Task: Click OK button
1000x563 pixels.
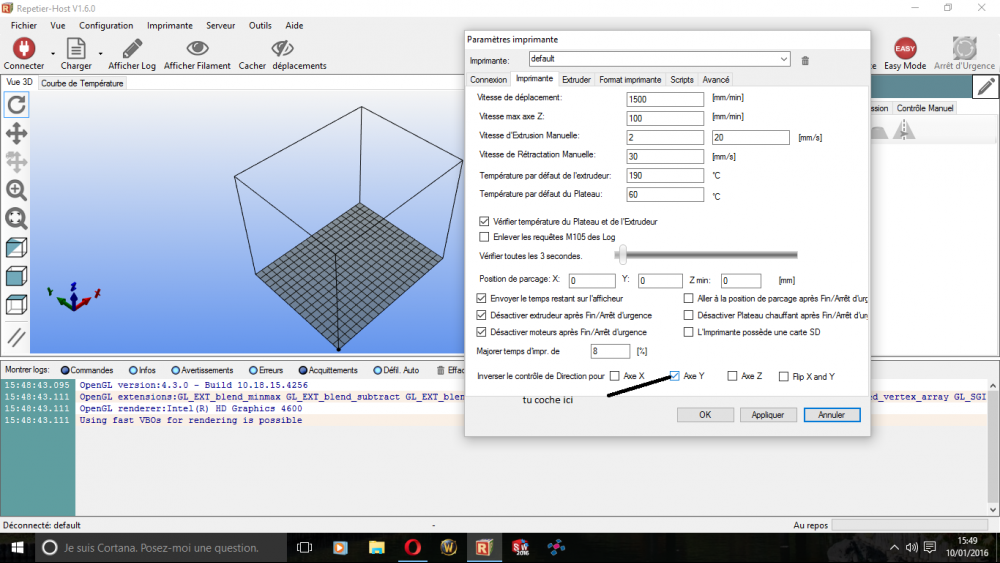Action: [705, 414]
